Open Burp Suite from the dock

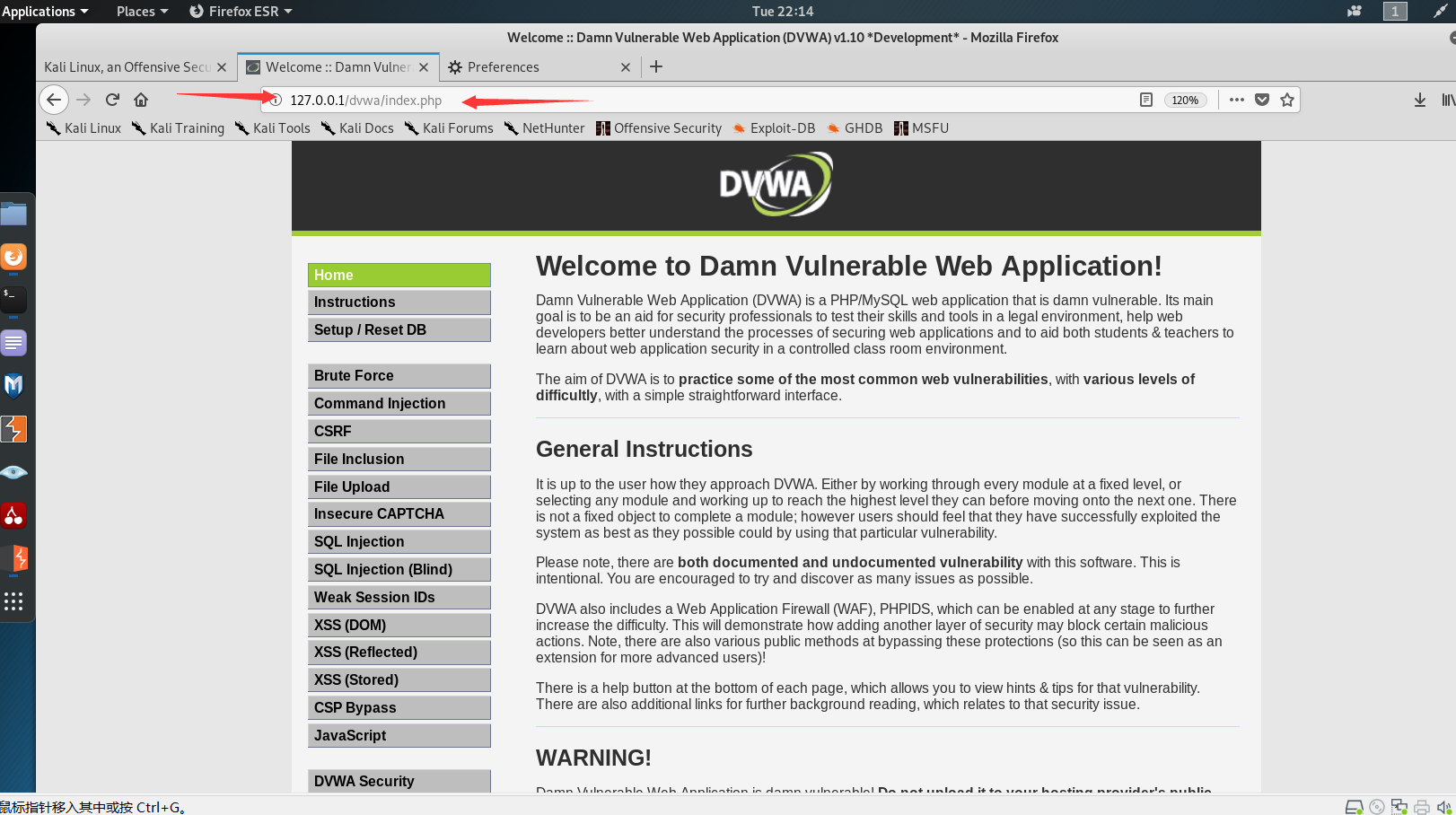click(x=13, y=429)
